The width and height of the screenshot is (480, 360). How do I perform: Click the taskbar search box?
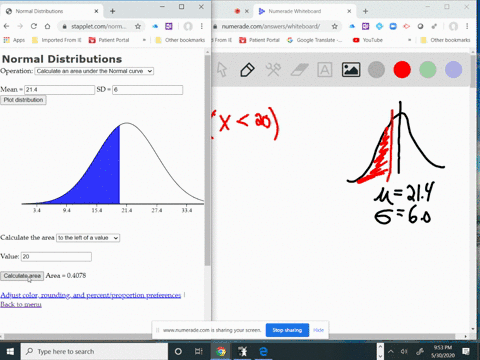[94, 351]
